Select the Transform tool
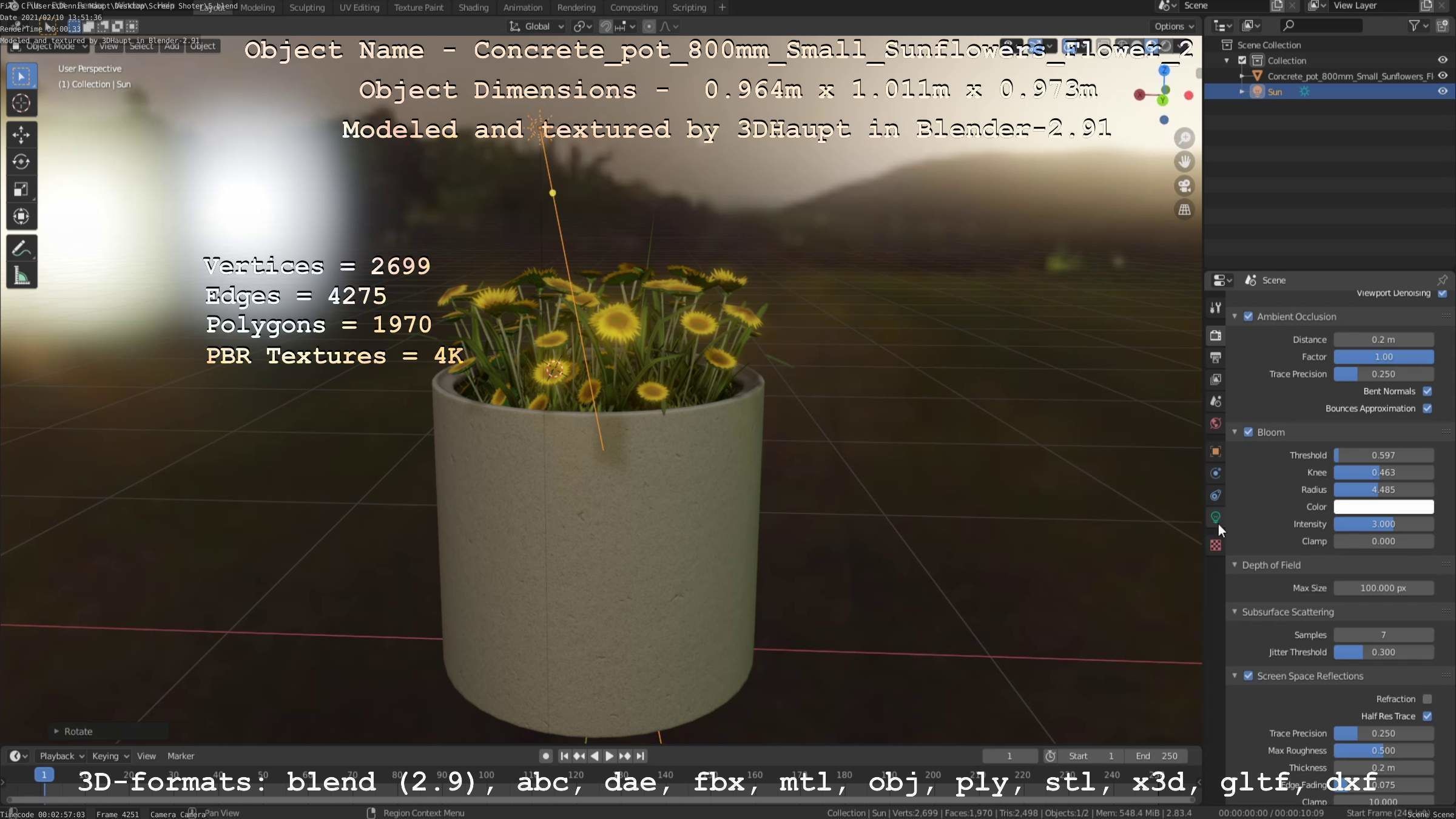The image size is (1456, 819). tap(21, 217)
